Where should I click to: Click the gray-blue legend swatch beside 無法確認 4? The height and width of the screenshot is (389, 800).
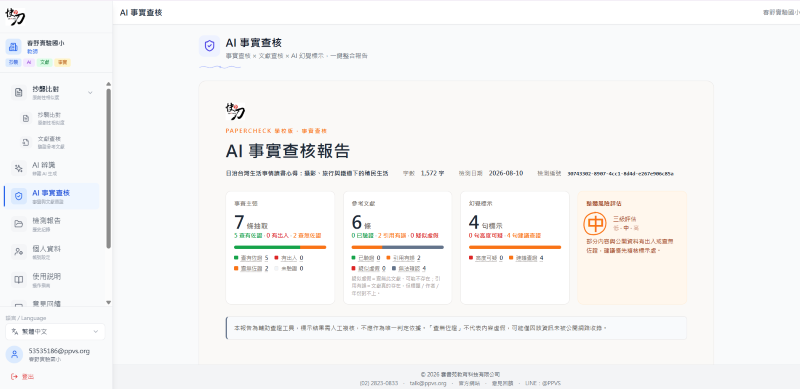pos(394,268)
